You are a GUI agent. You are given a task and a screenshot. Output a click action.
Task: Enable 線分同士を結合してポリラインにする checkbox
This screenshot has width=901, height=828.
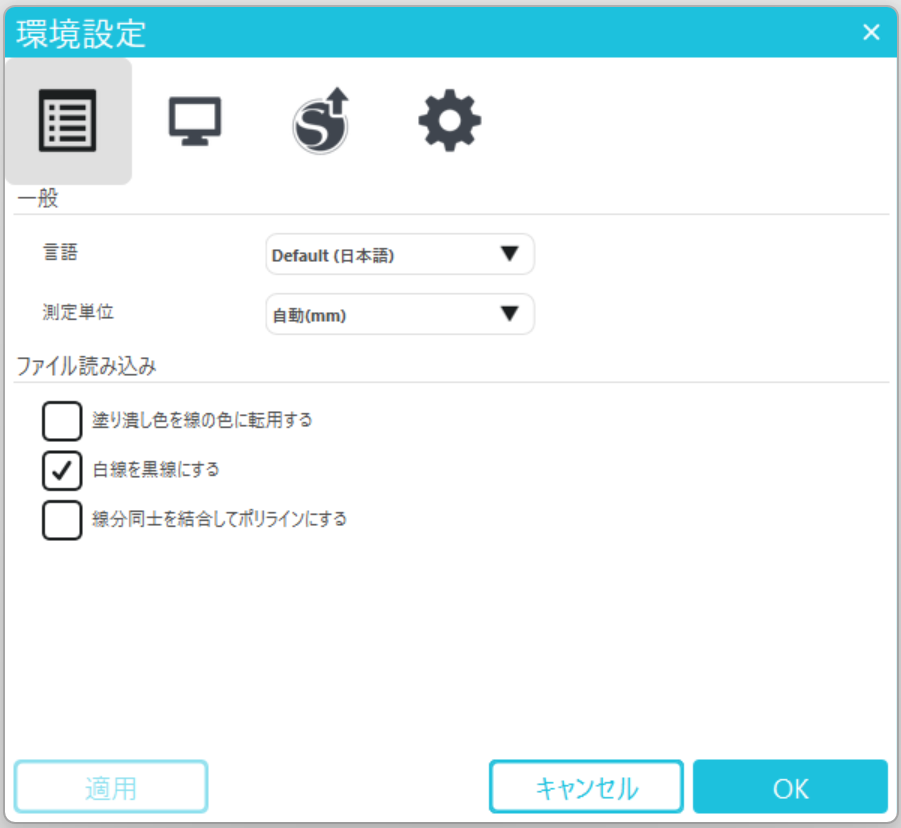(62, 520)
